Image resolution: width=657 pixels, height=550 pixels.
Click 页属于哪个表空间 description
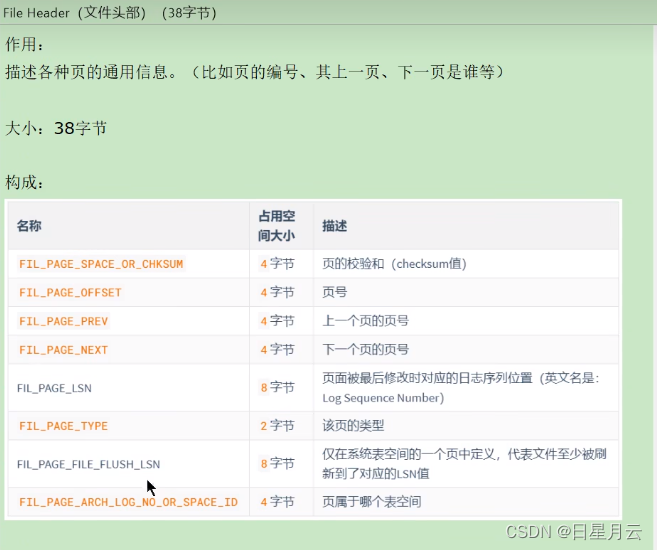(x=372, y=501)
